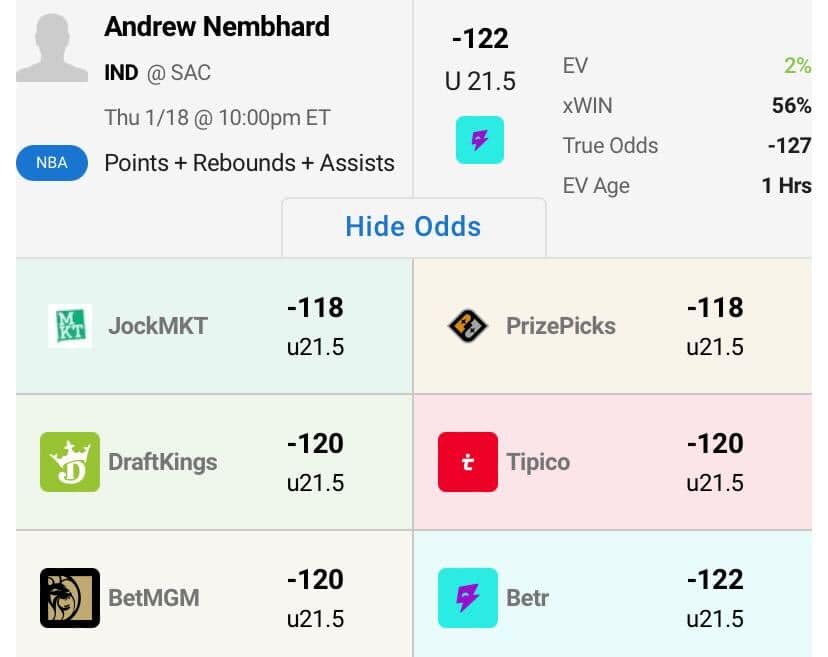Click the top -122 best odds
Image resolution: width=828 pixels, height=657 pixels.
(480, 39)
